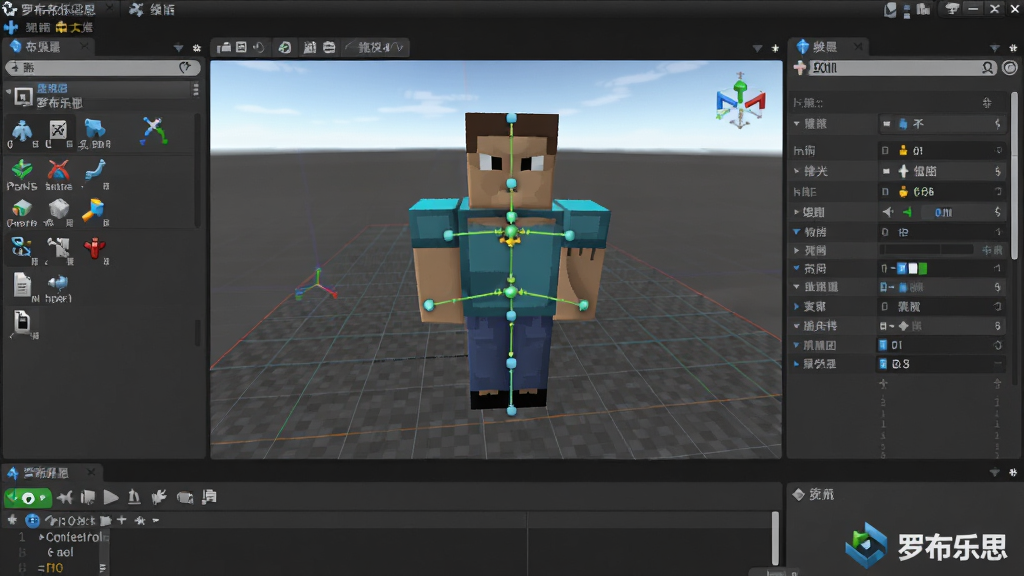Viewport: 1024px width, 576px height.
Task: Click the blue round icon in bottom sub-toolbar
Action: 32,520
